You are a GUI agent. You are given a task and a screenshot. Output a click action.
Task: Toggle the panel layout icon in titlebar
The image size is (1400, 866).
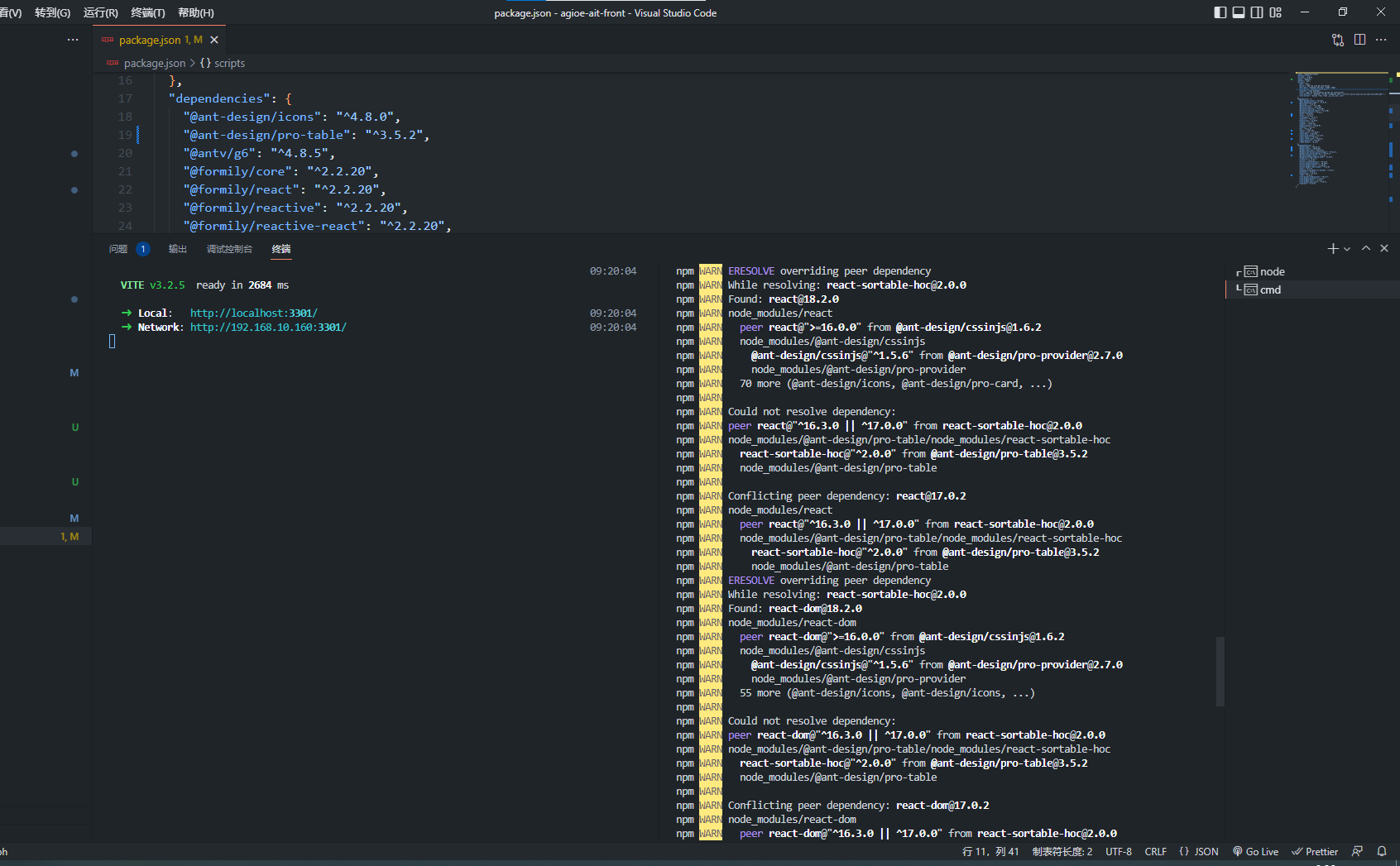pos(1238,12)
